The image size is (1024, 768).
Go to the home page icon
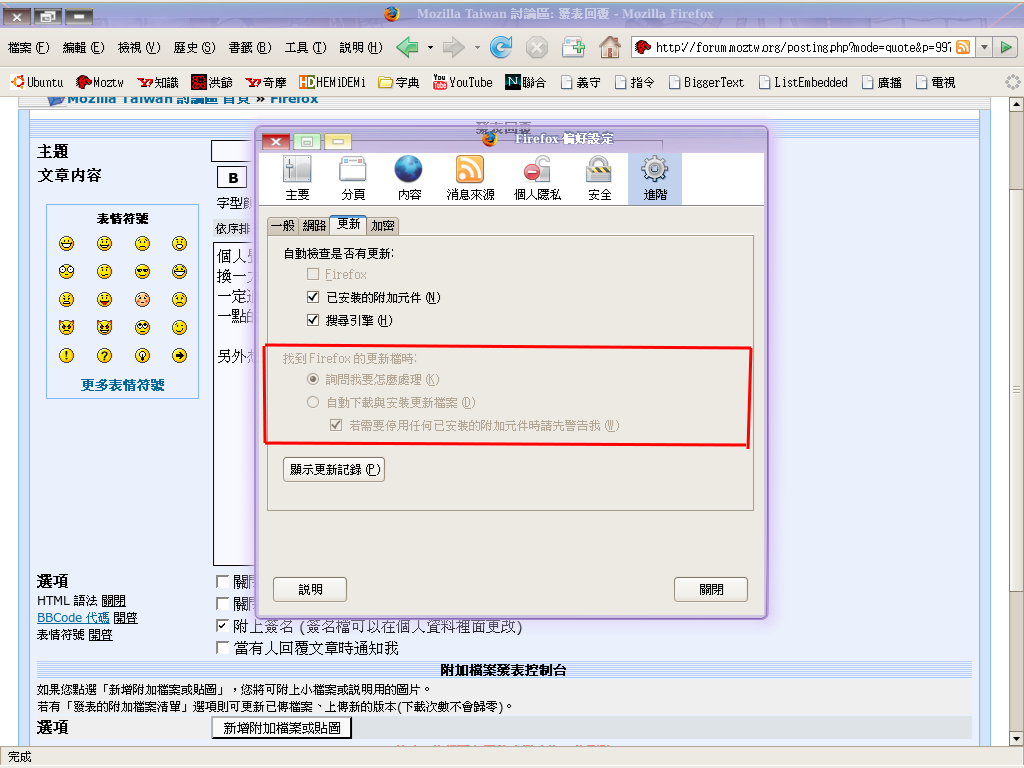tap(610, 47)
